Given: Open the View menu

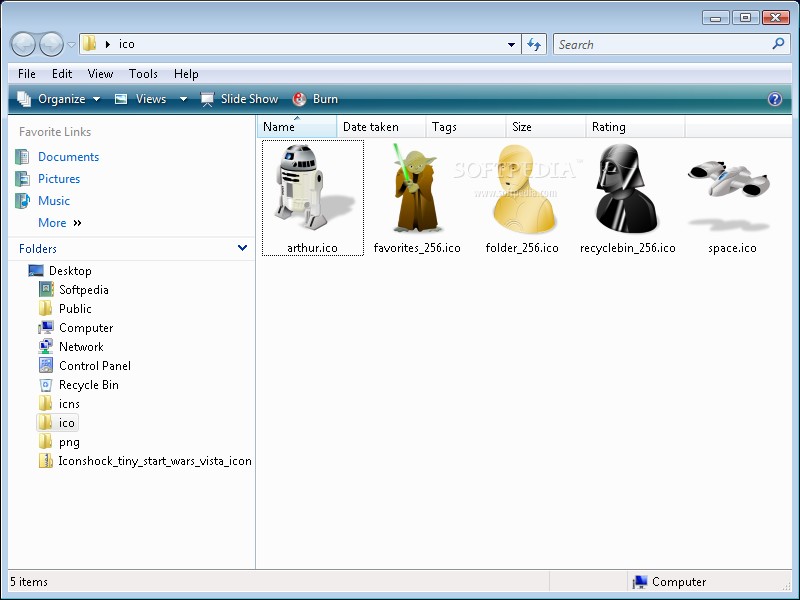Looking at the screenshot, I should (x=100, y=74).
